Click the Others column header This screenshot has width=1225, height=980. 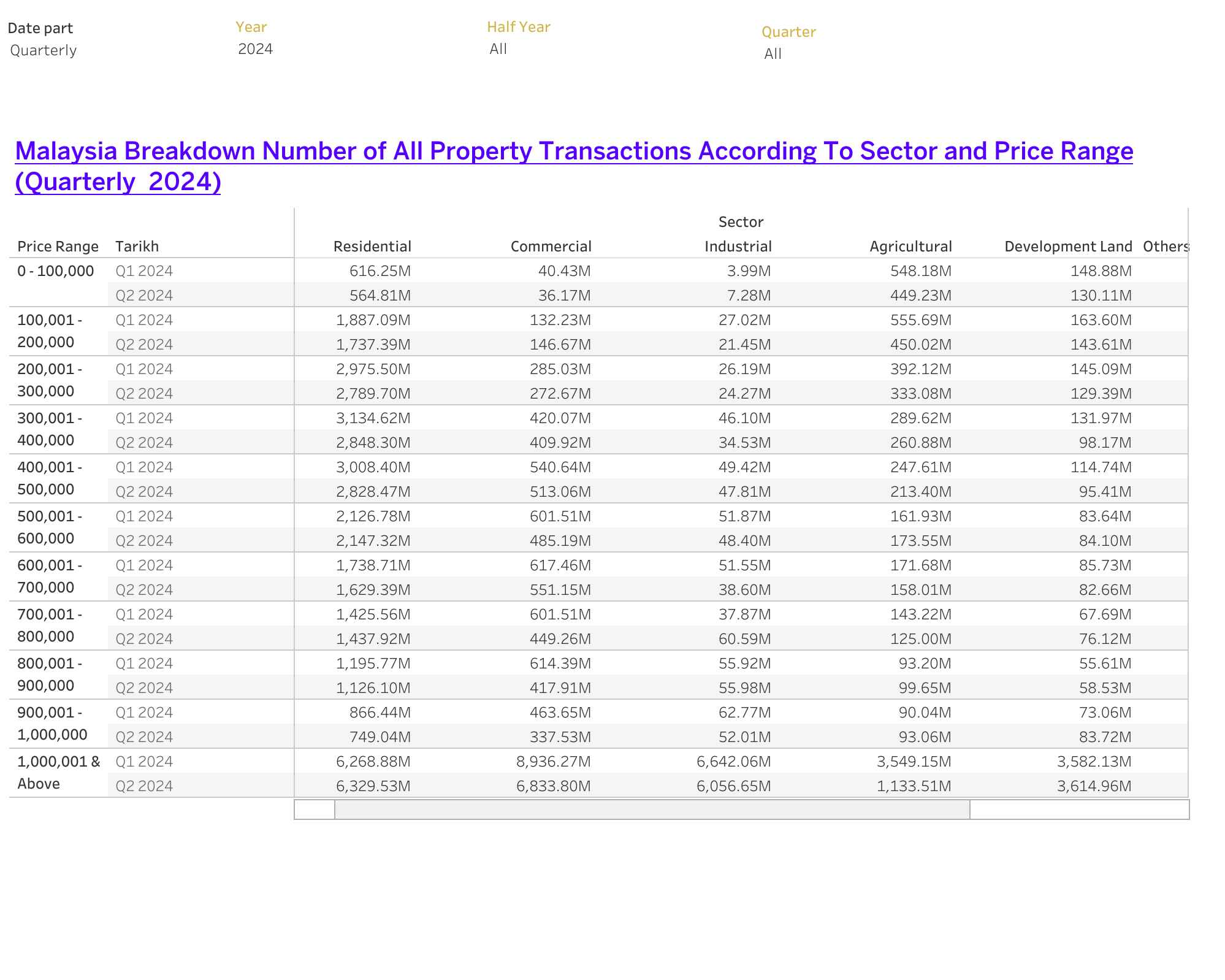[1167, 246]
